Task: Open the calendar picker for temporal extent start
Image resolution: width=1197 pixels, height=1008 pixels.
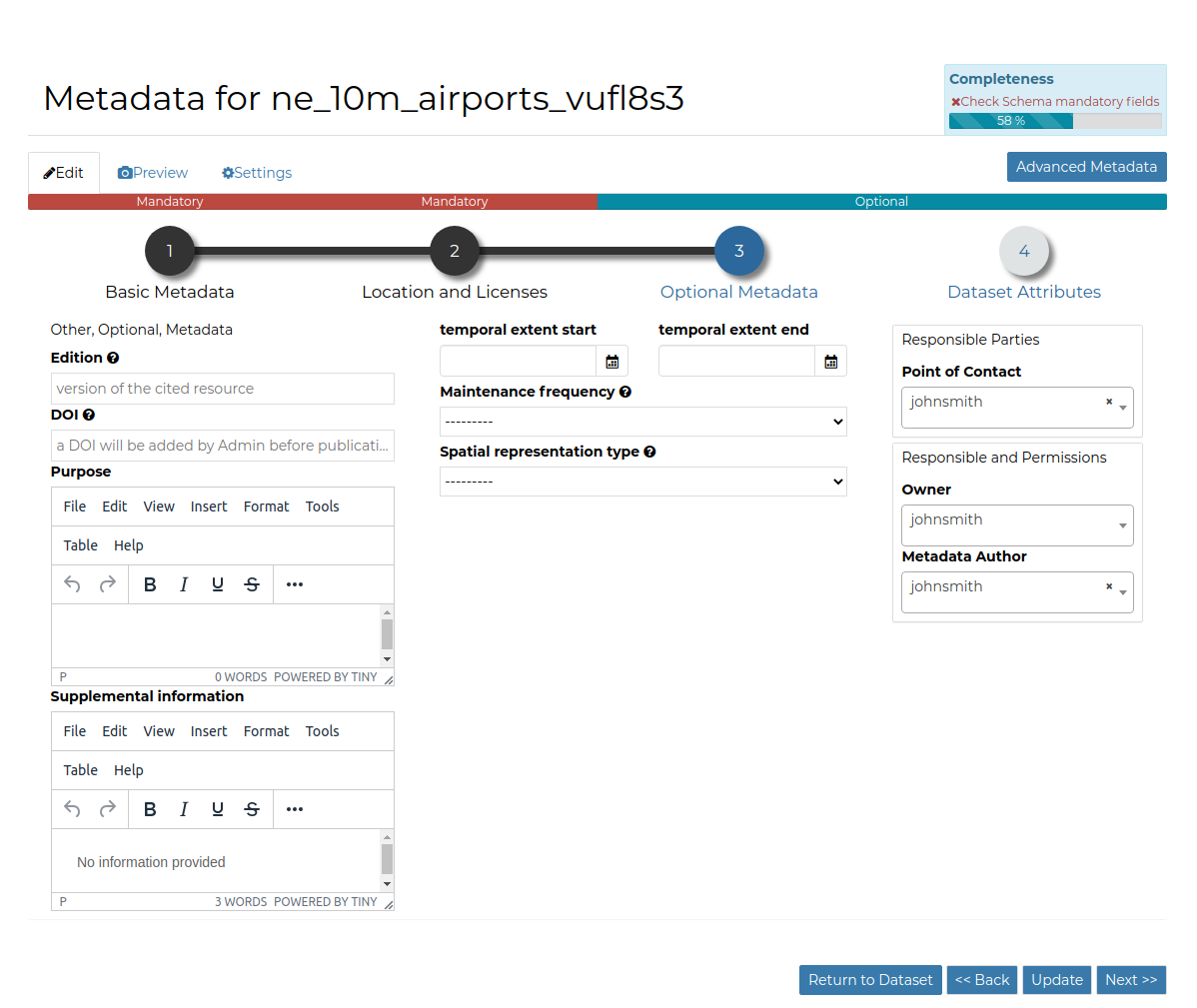Action: (x=611, y=361)
